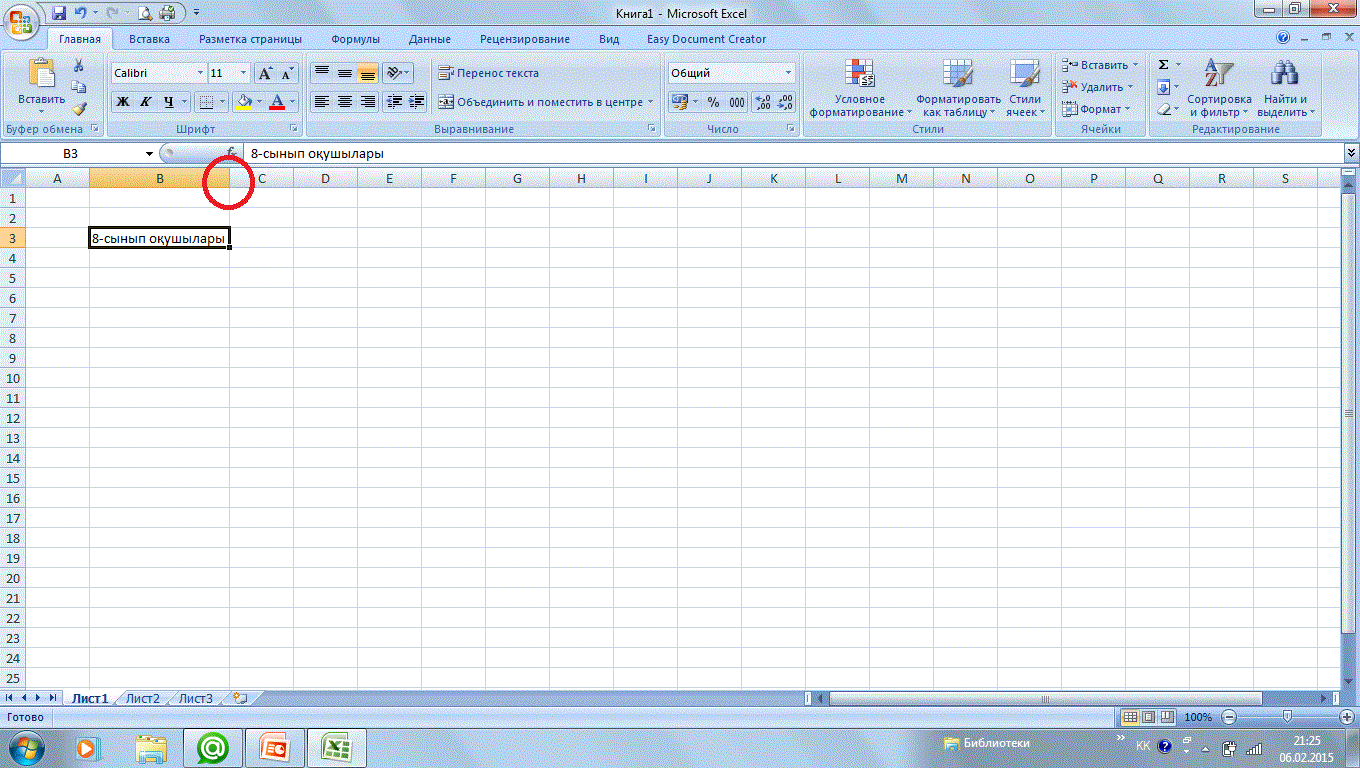This screenshot has height=768, width=1360.
Task: Apply percent number style
Action: (x=713, y=102)
